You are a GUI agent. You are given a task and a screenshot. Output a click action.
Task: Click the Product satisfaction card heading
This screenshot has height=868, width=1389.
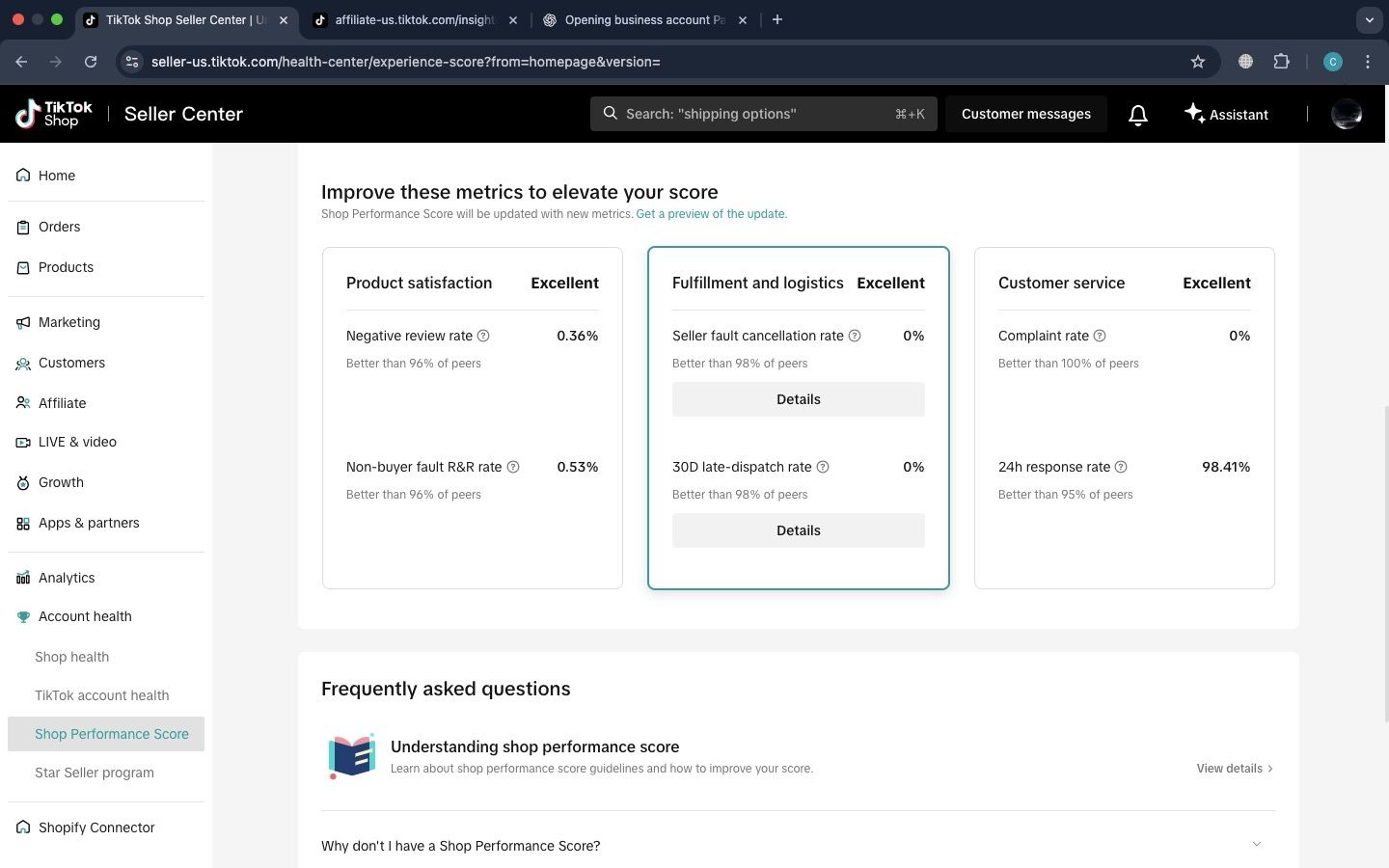click(x=419, y=283)
